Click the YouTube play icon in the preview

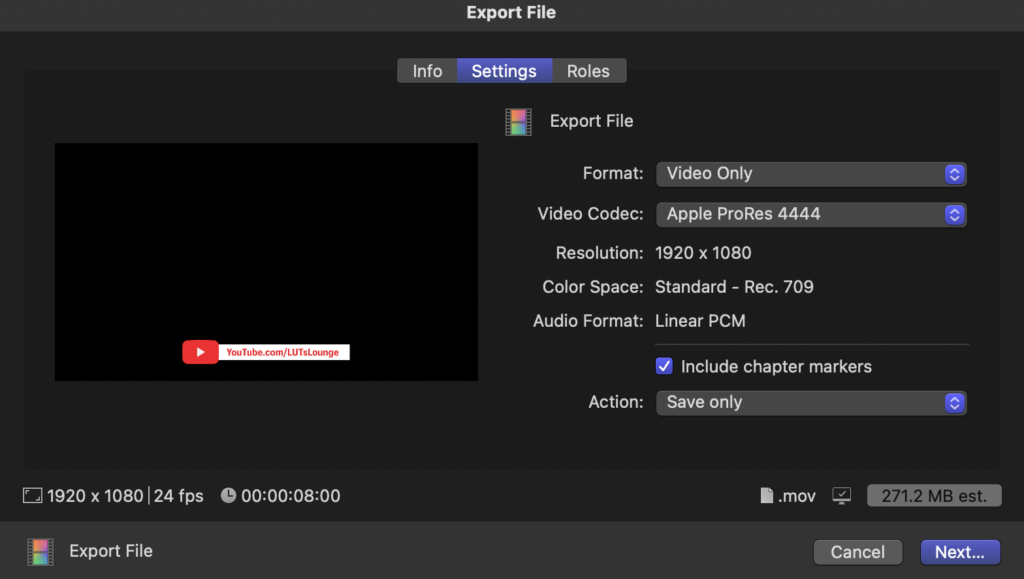[200, 352]
